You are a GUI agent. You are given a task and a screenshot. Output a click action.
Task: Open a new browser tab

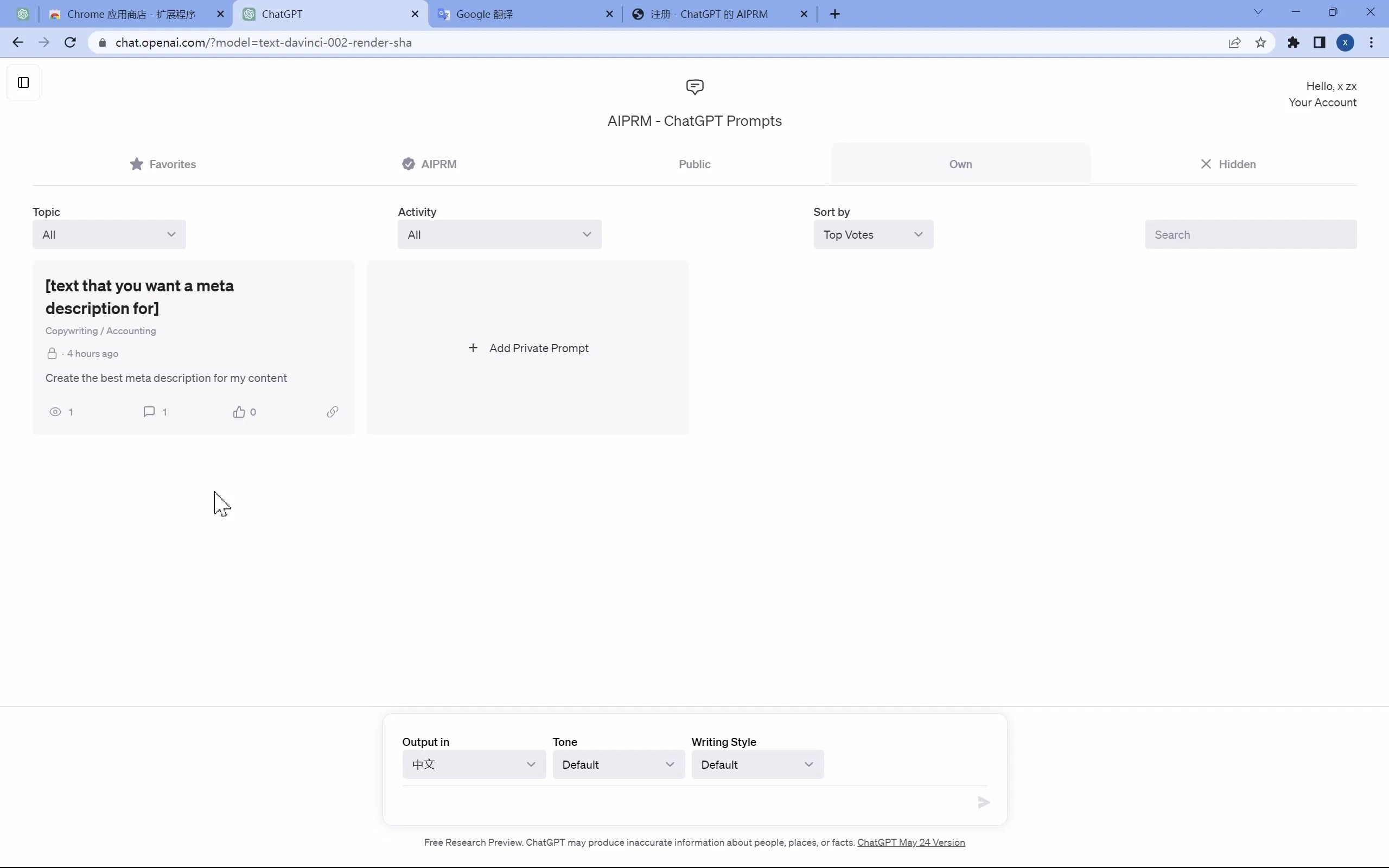pos(835,14)
